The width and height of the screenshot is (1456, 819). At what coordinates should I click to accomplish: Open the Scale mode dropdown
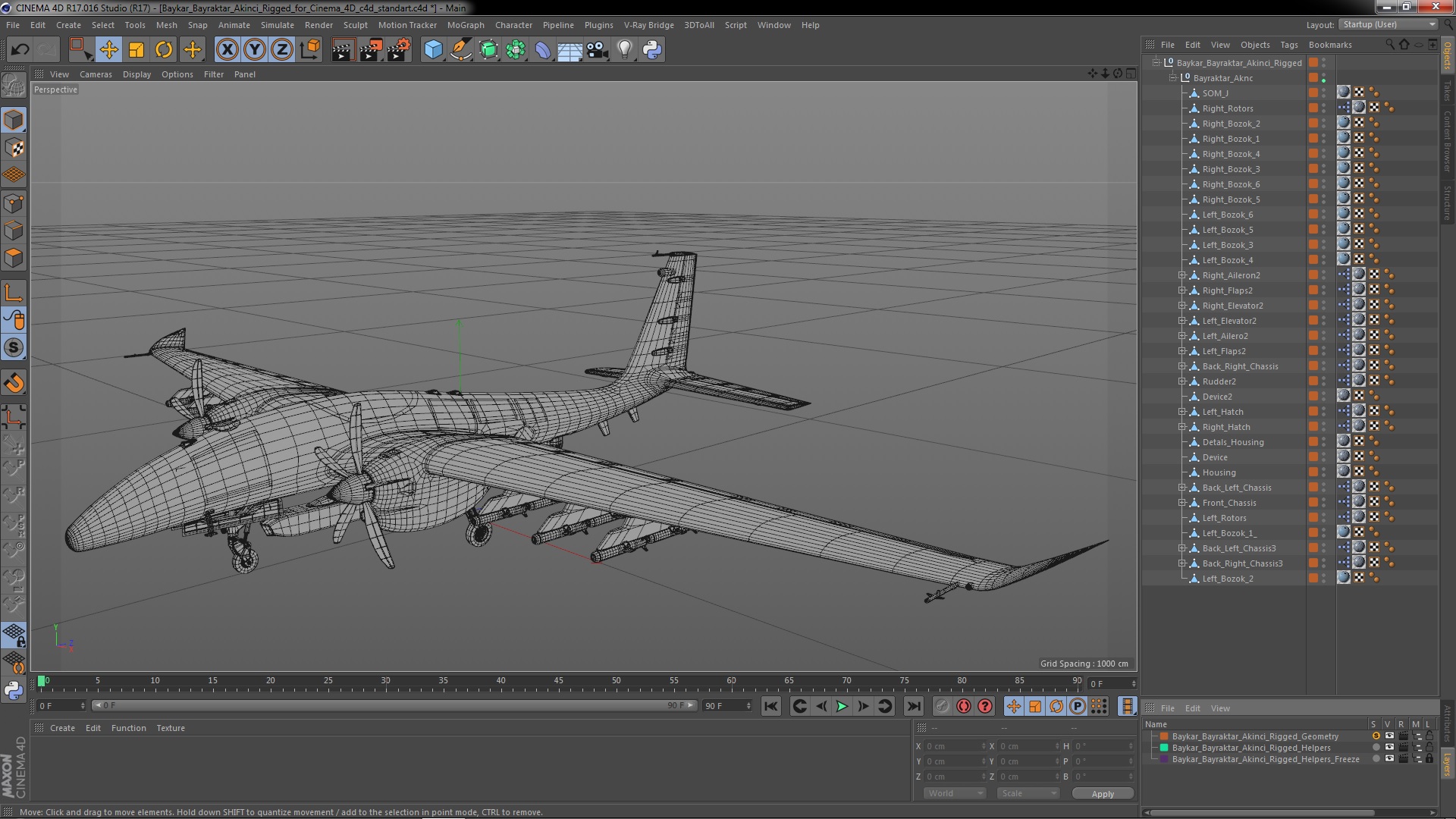pos(1028,793)
